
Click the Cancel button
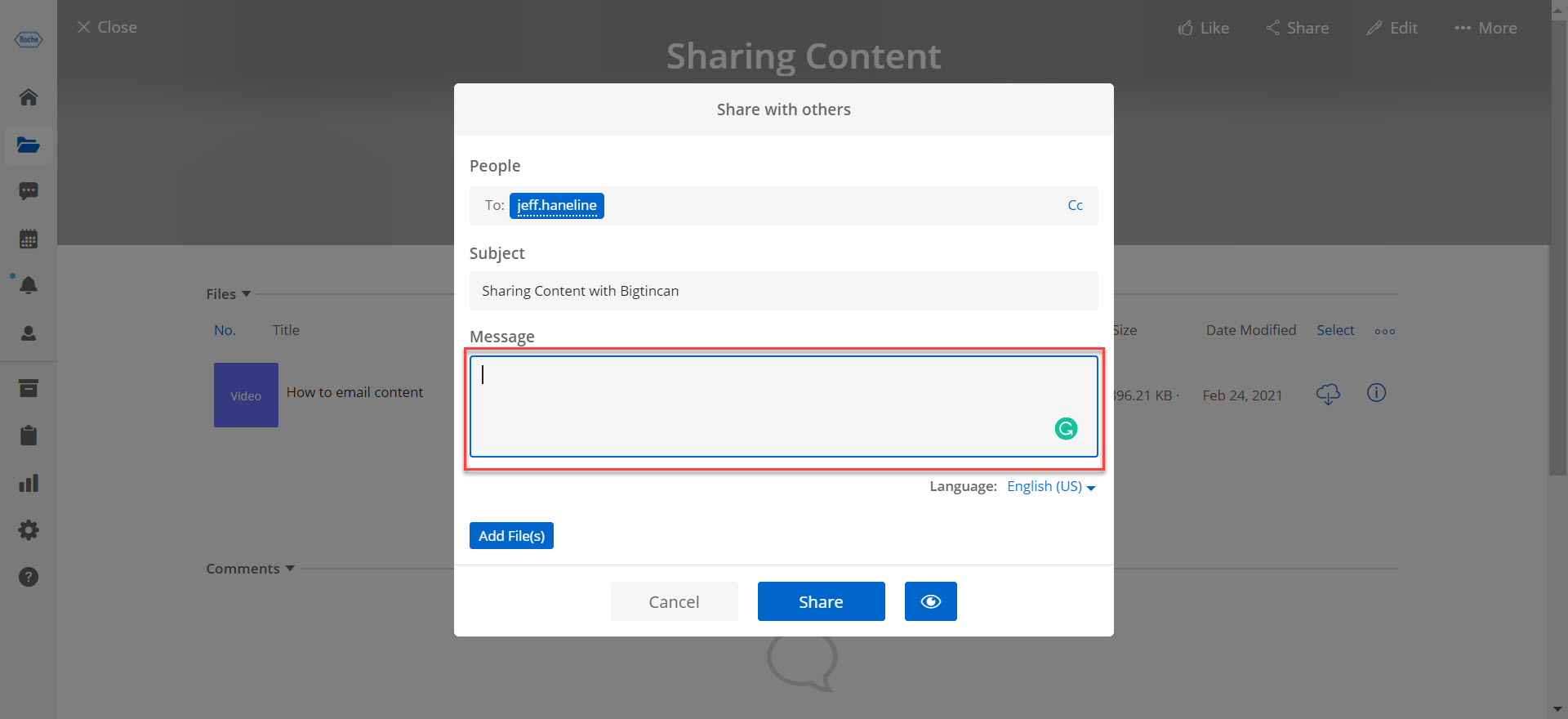pos(674,601)
